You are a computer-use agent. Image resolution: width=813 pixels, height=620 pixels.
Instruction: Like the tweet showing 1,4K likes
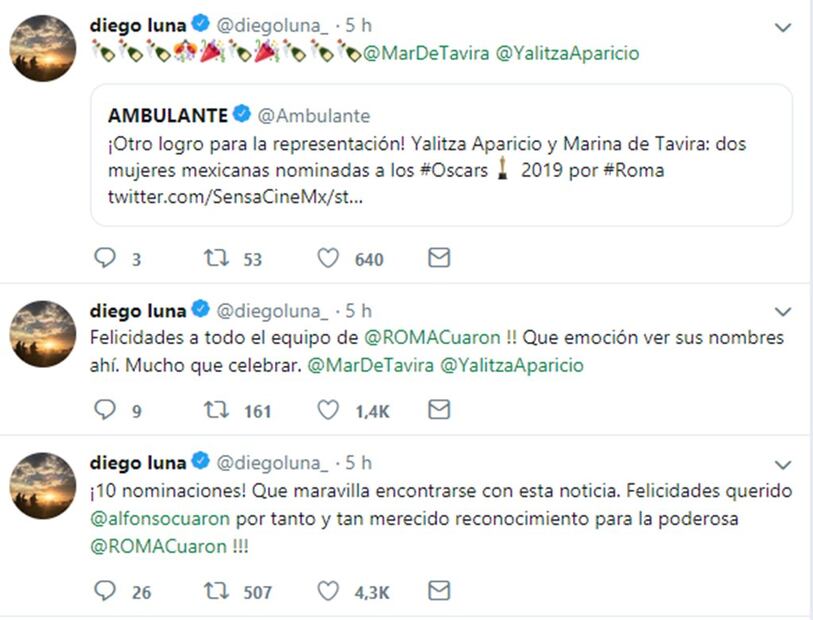coord(329,410)
